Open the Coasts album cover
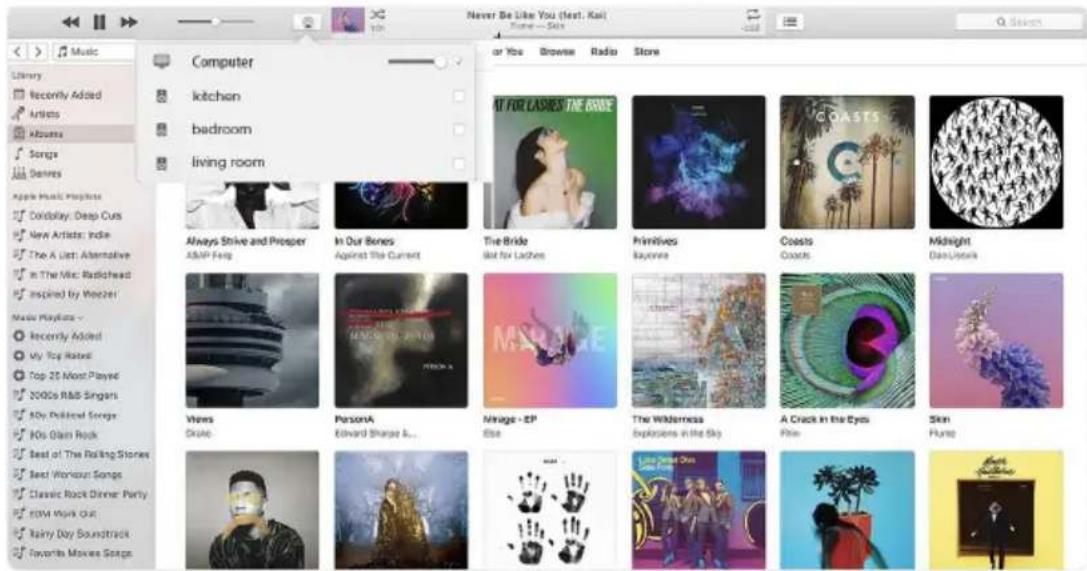1087x571 pixels. (847, 162)
